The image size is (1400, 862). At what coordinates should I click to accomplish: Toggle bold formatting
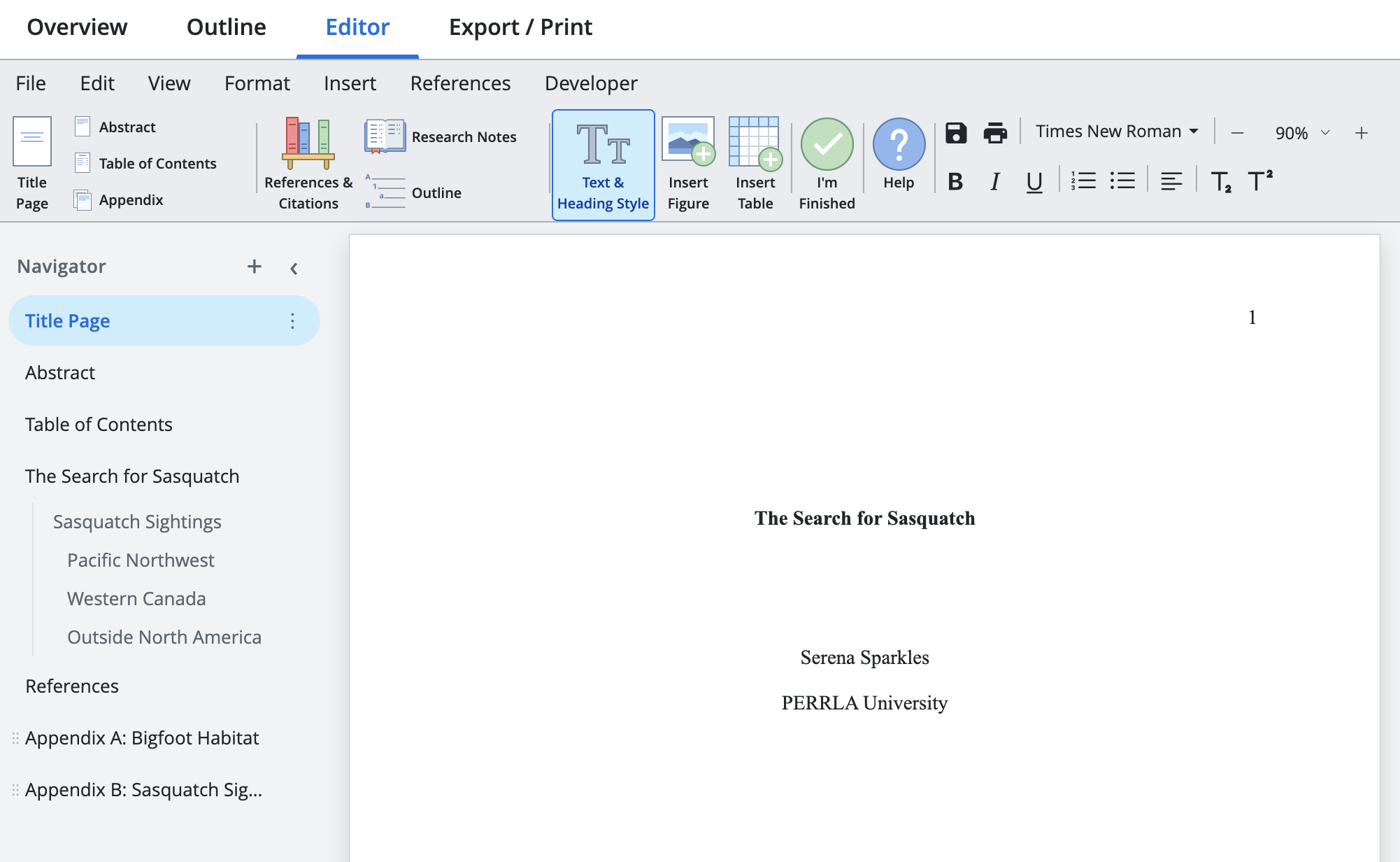tap(955, 182)
